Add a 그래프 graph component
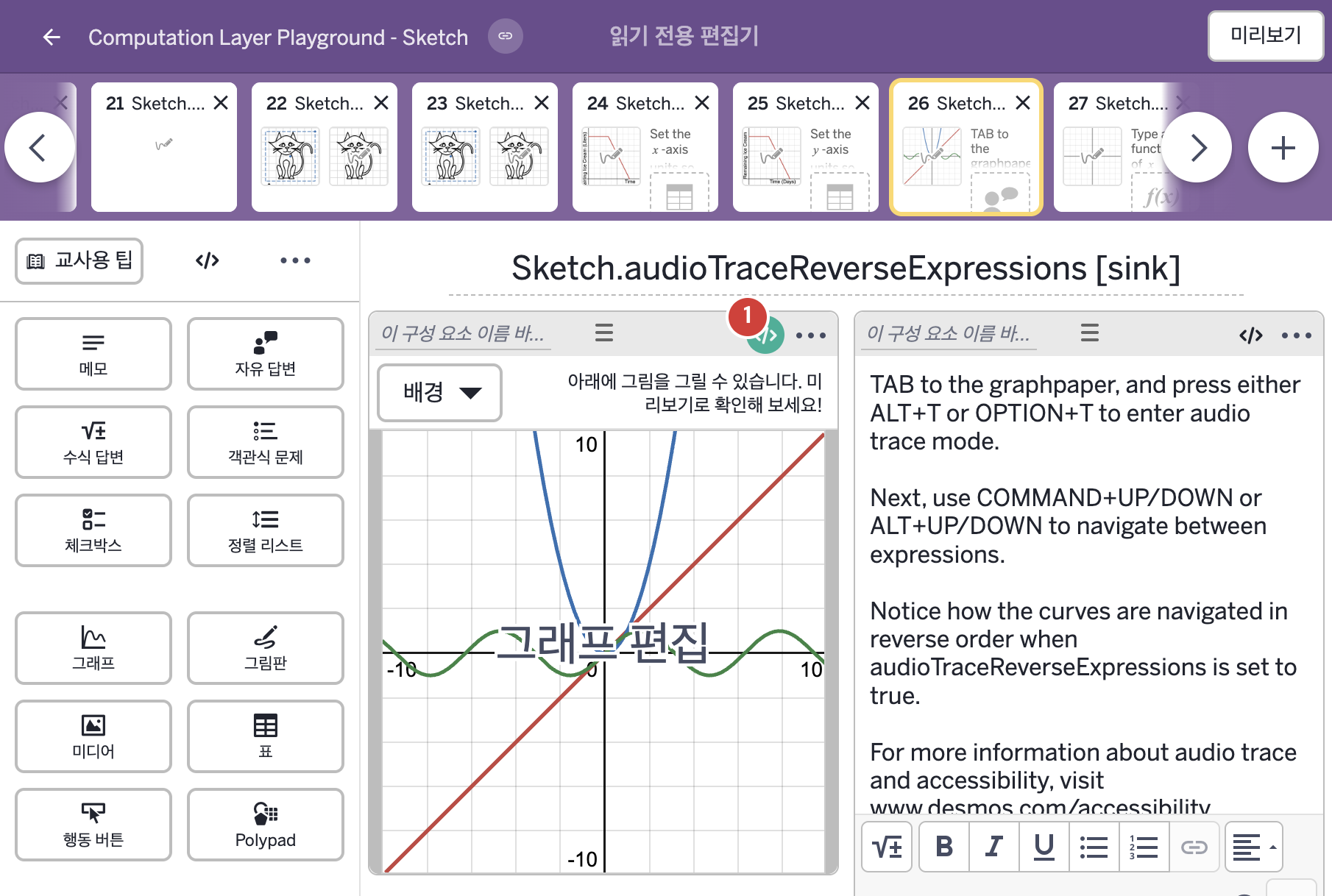 coord(93,648)
